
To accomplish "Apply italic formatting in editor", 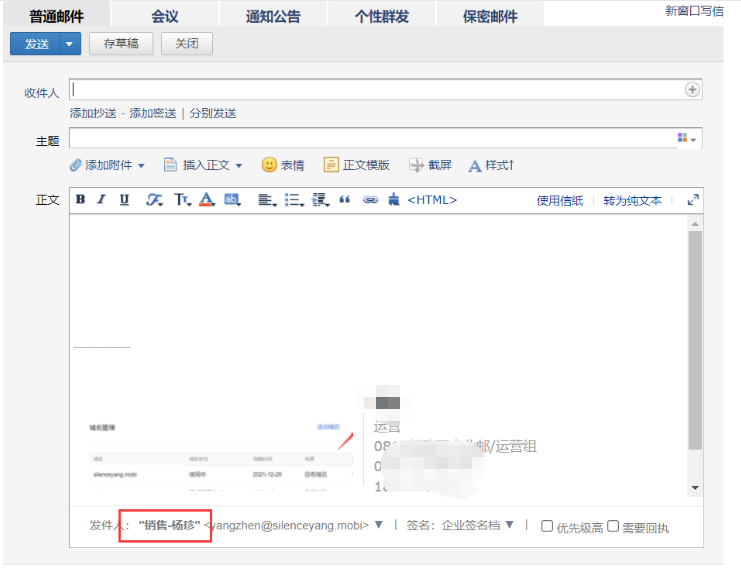I will point(101,200).
